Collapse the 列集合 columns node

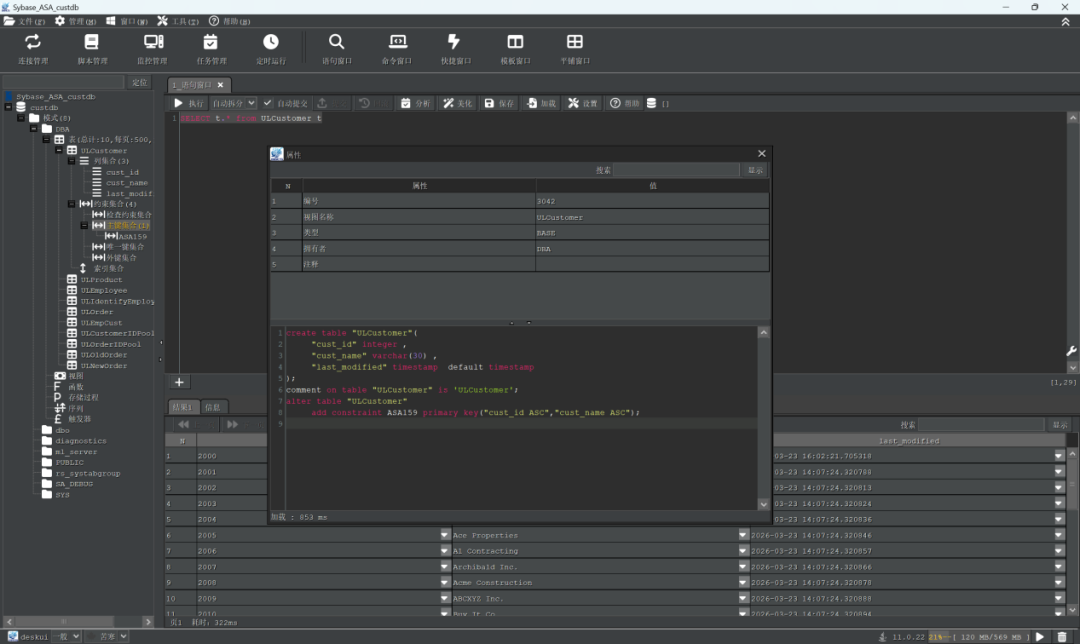(x=73, y=161)
